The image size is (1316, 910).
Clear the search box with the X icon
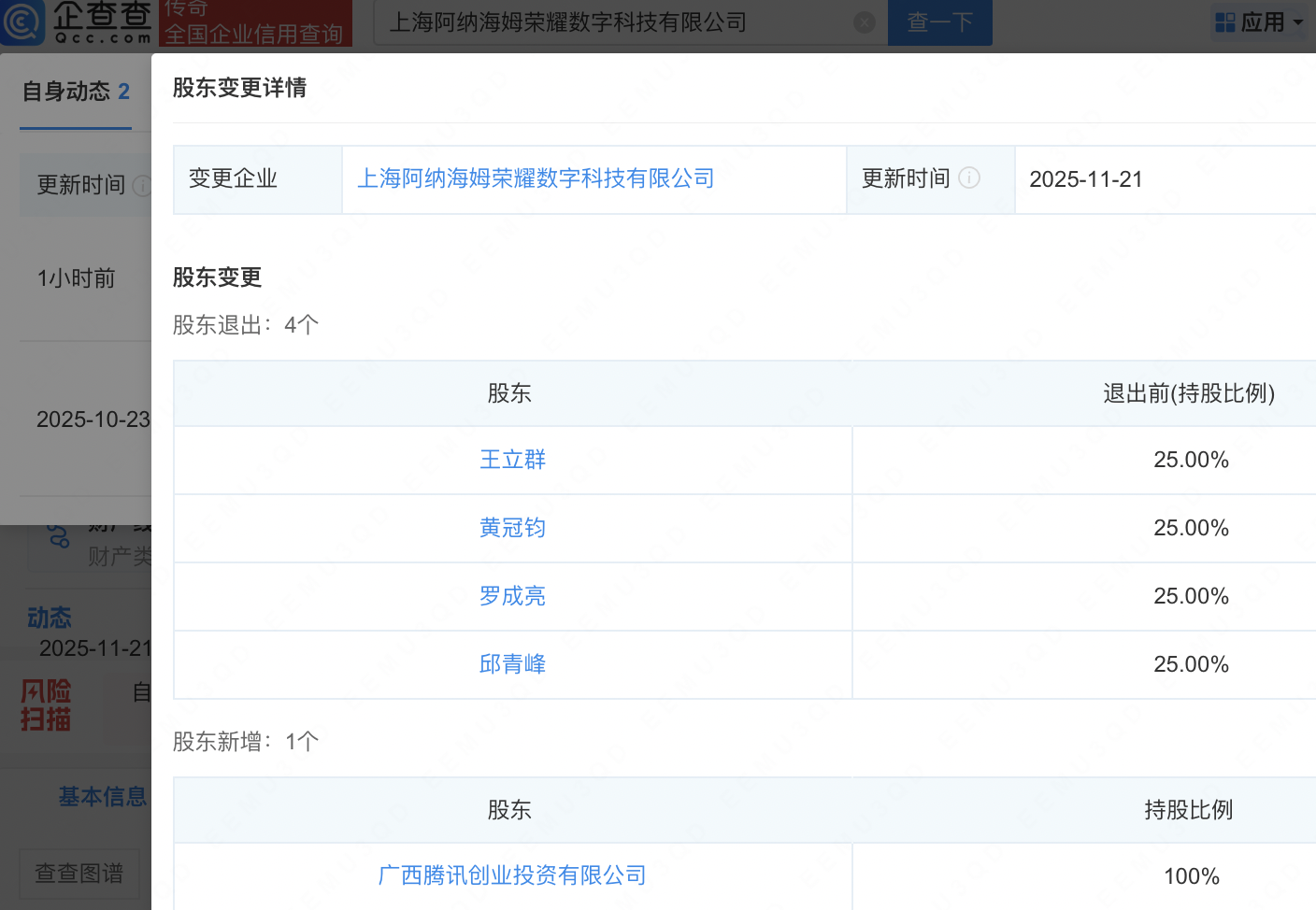coord(865,22)
